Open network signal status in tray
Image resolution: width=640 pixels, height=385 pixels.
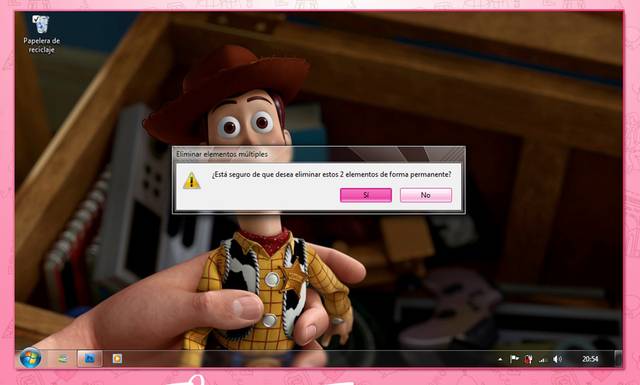pyautogui.click(x=542, y=359)
